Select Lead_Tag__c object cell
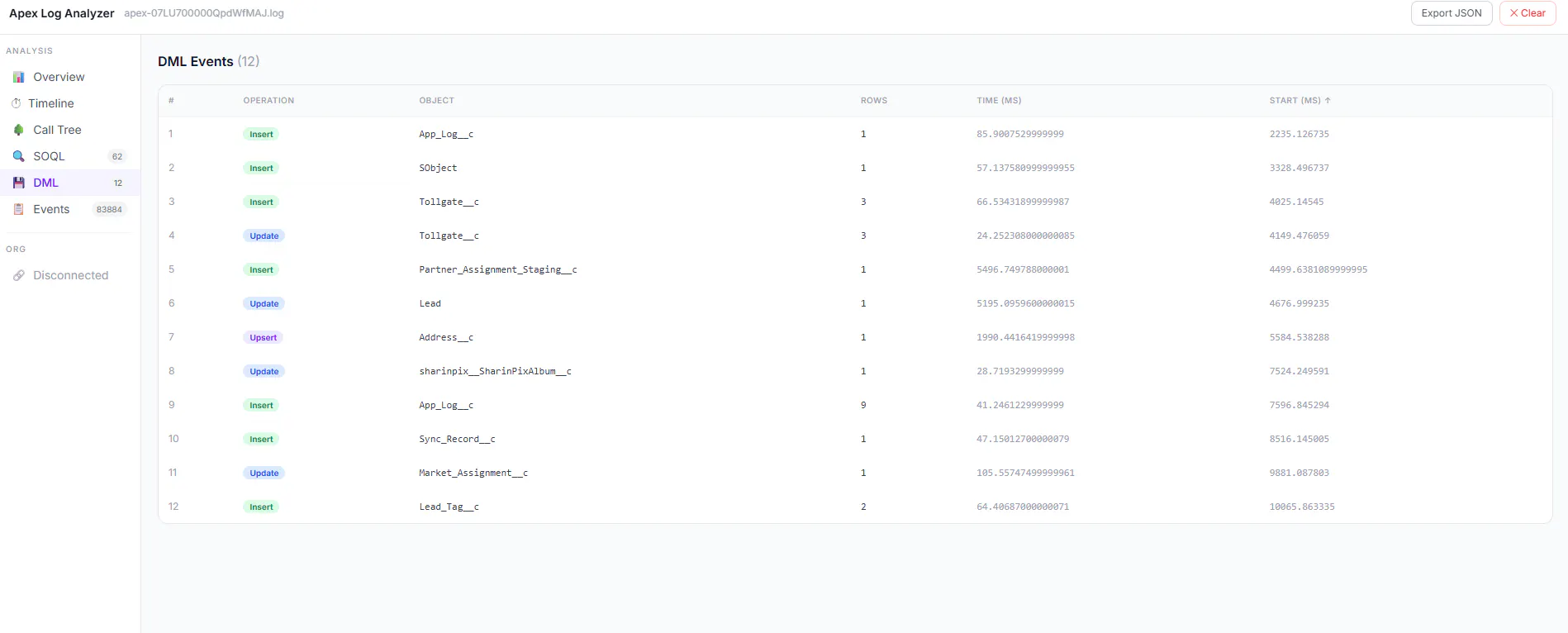This screenshot has width=1568, height=633. (x=449, y=507)
